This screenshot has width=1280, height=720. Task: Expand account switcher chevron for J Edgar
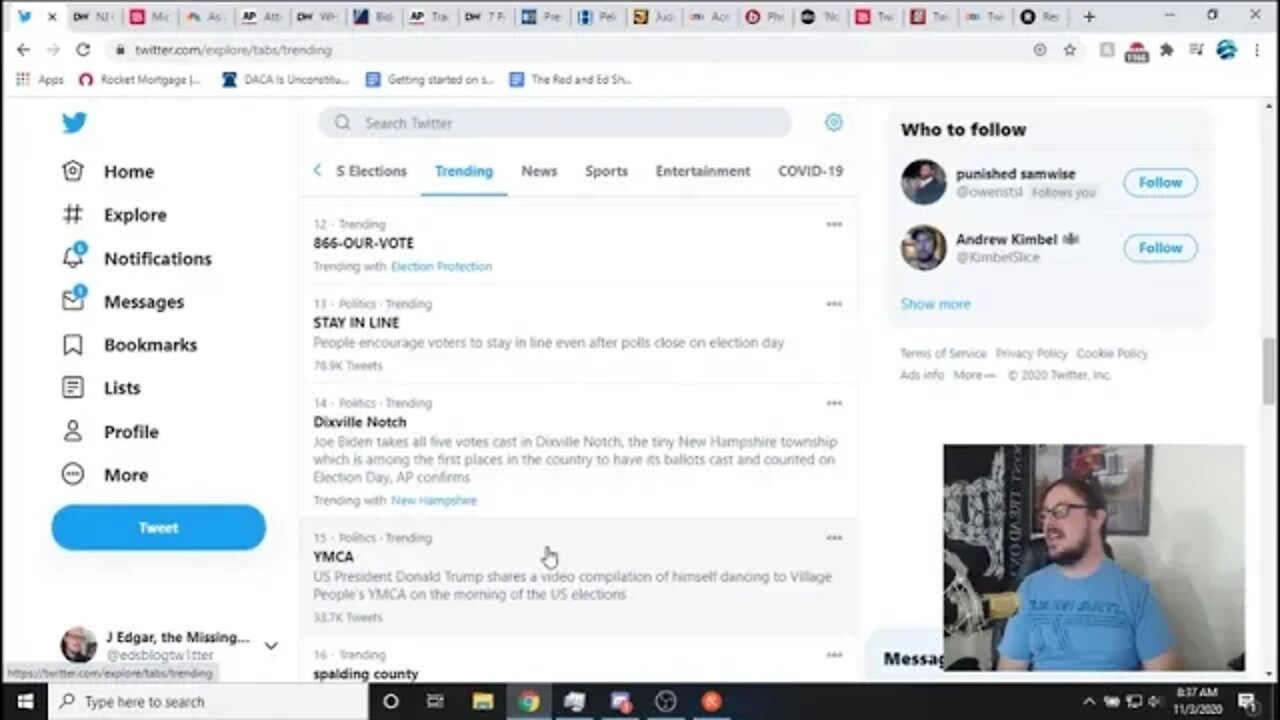(x=270, y=646)
